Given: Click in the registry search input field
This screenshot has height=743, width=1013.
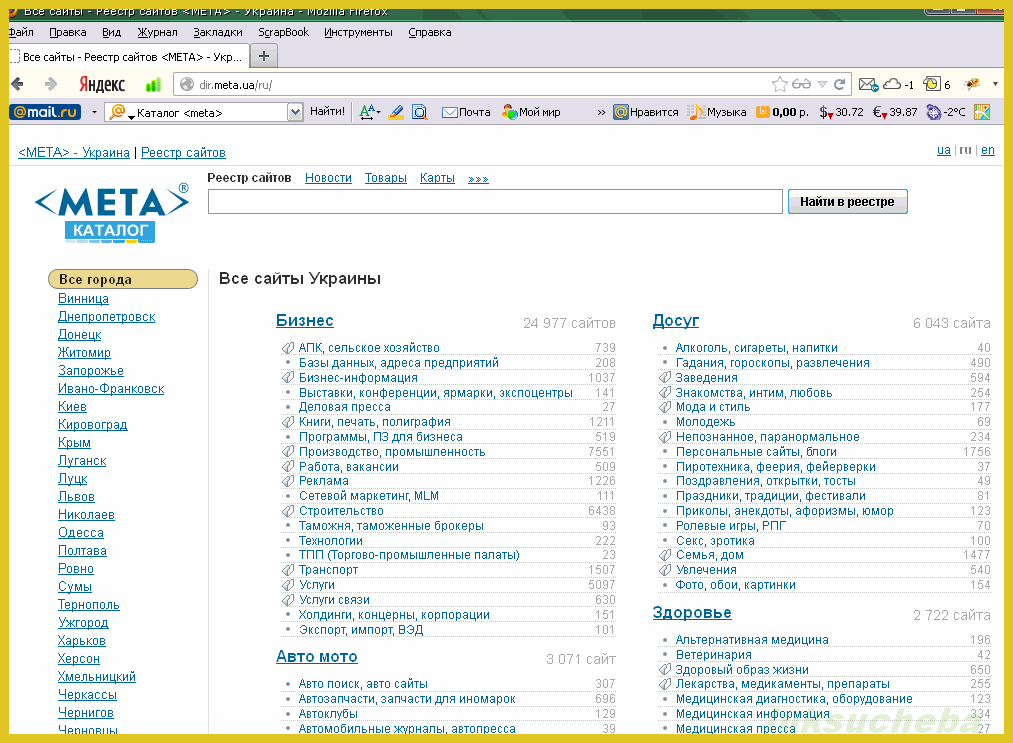Looking at the screenshot, I should (x=496, y=202).
